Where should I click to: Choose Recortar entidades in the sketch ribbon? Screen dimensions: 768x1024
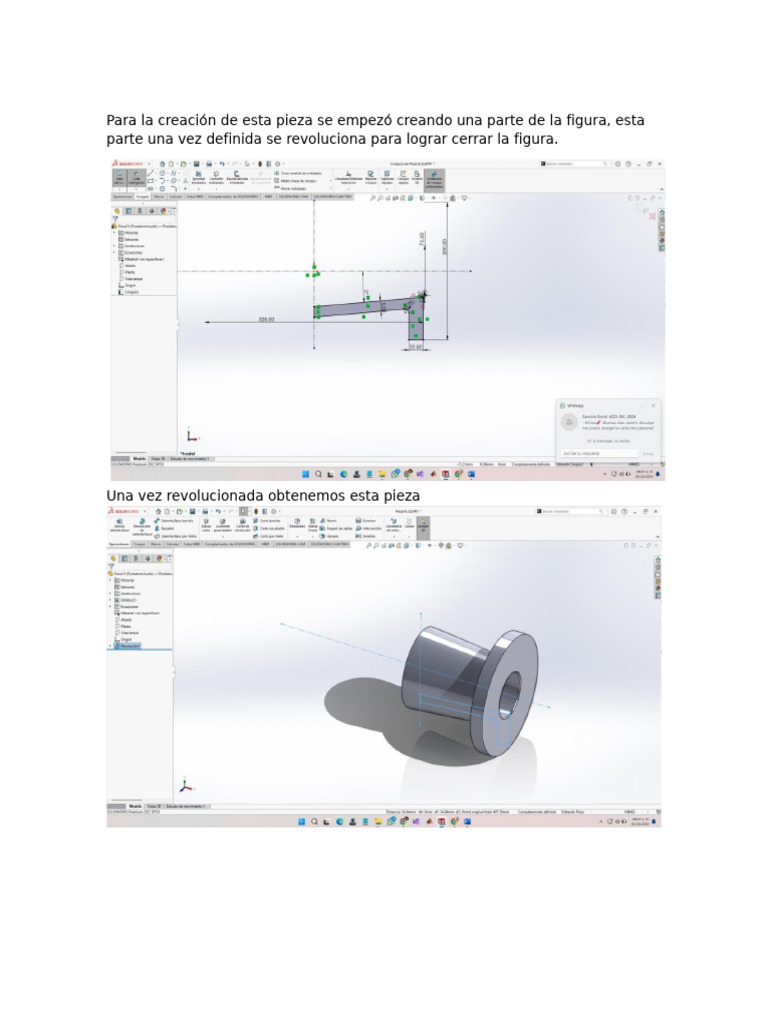click(x=199, y=176)
